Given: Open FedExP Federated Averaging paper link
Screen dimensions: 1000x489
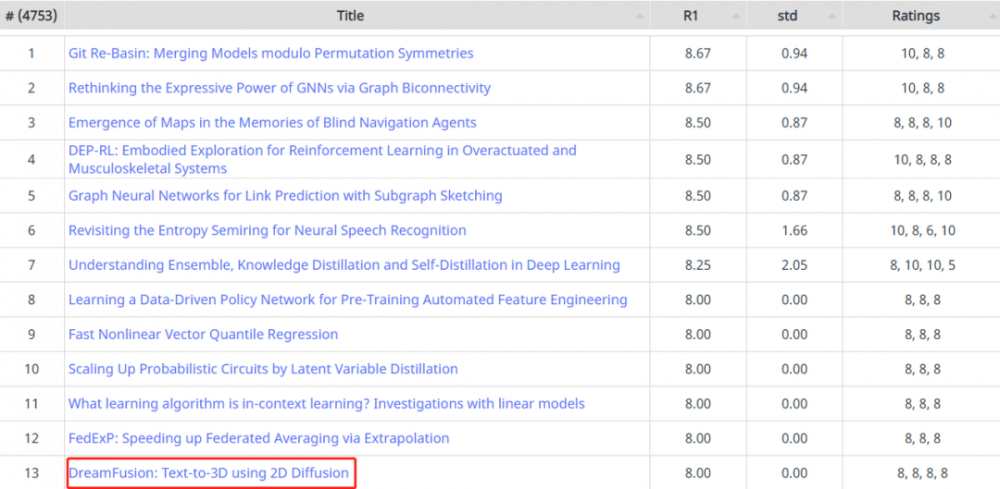Looking at the screenshot, I should tap(259, 438).
